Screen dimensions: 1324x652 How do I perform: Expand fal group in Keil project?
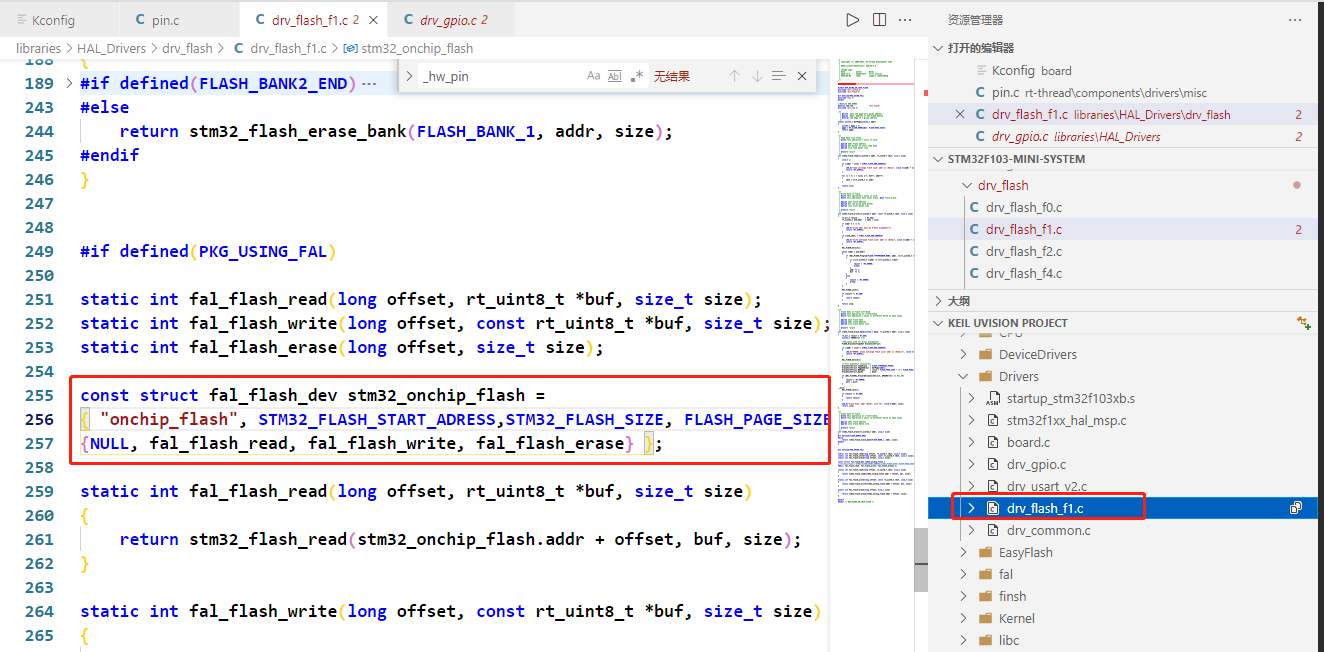[x=964, y=574]
